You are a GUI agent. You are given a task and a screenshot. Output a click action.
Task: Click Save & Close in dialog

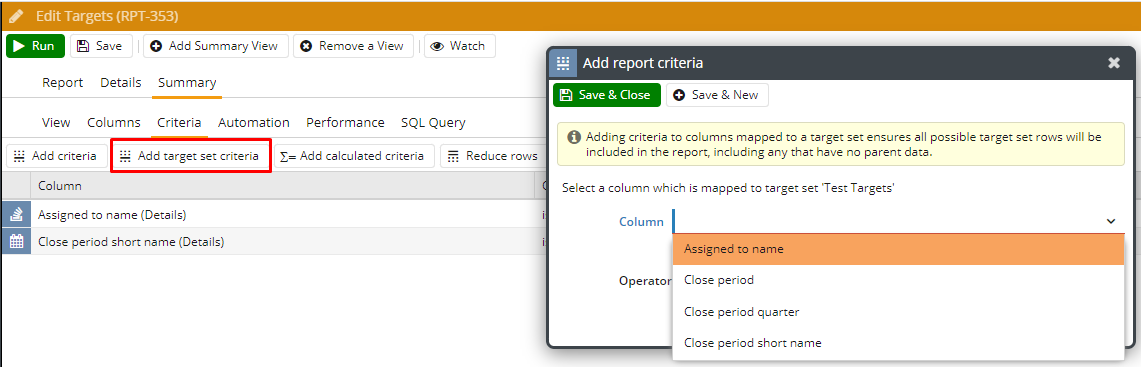[607, 95]
